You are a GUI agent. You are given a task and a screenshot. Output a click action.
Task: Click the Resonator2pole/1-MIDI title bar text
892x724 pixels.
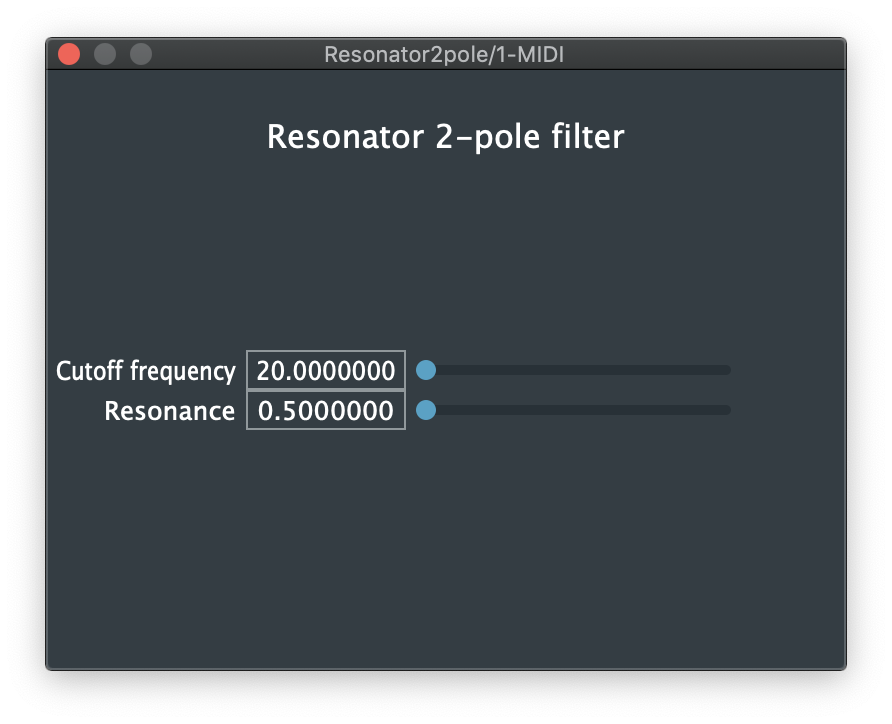pyautogui.click(x=445, y=54)
